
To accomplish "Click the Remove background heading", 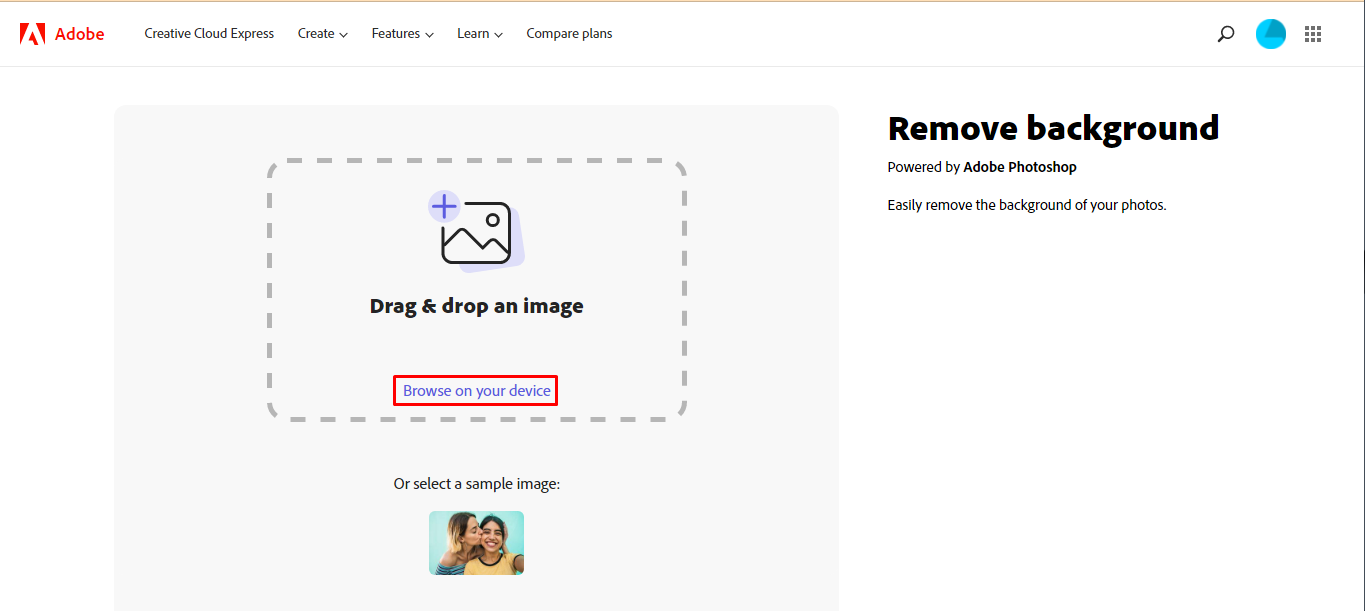I will (x=1053, y=128).
